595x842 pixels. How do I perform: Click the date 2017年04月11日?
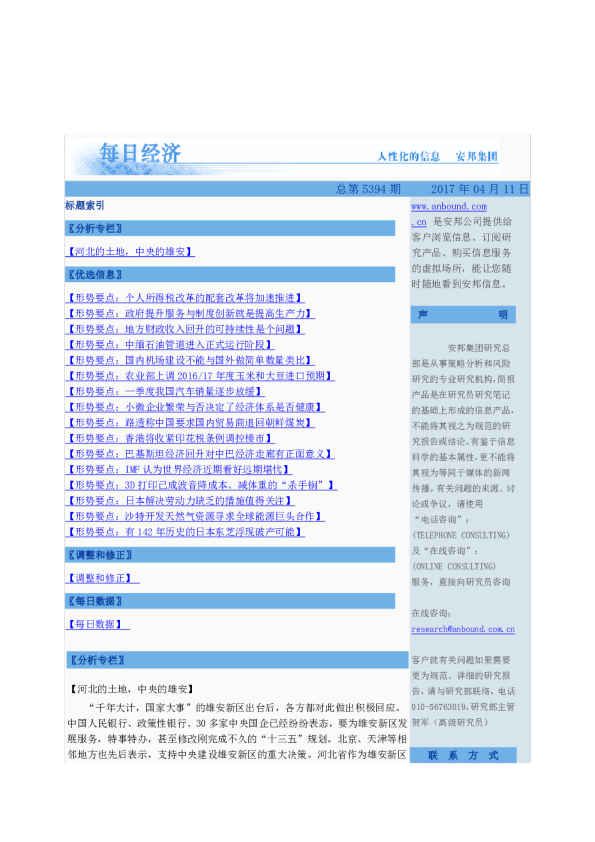point(480,189)
